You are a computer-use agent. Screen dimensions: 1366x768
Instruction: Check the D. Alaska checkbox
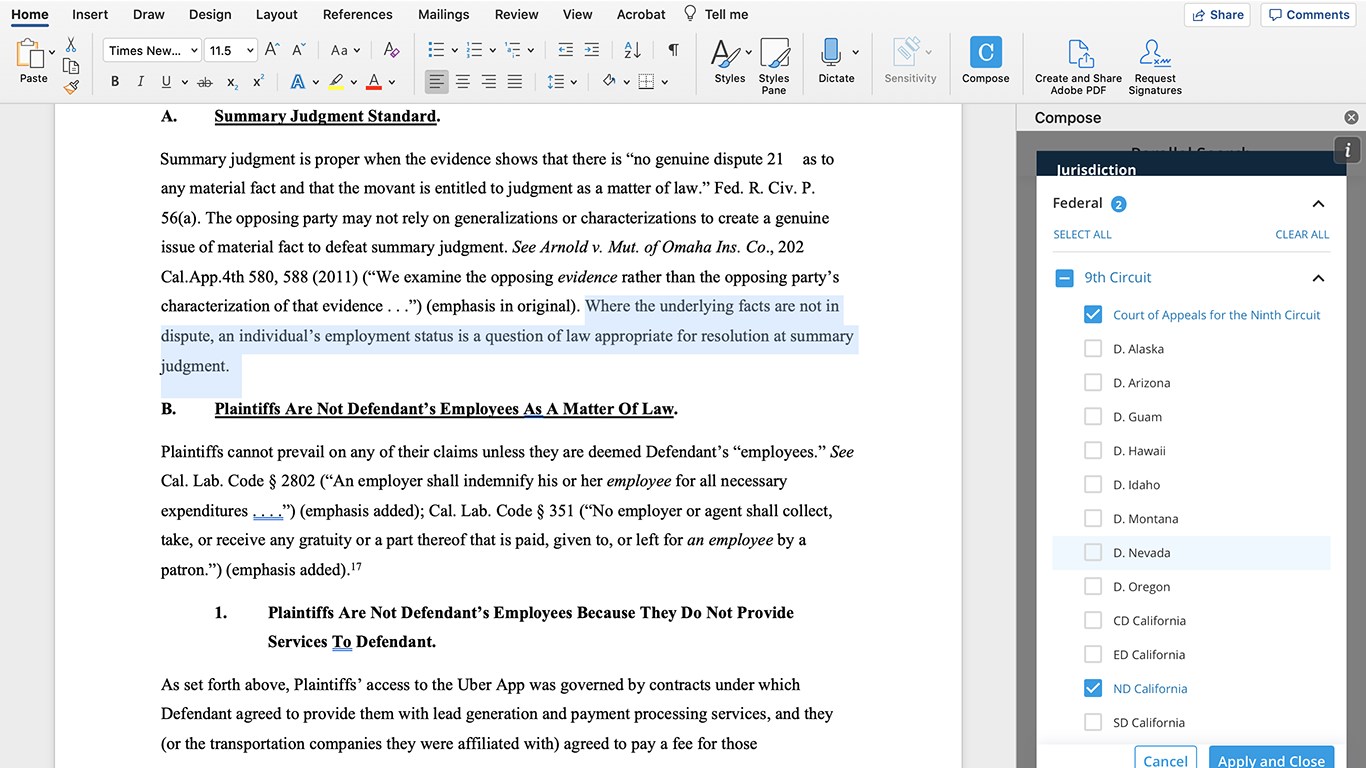pyautogui.click(x=1093, y=349)
